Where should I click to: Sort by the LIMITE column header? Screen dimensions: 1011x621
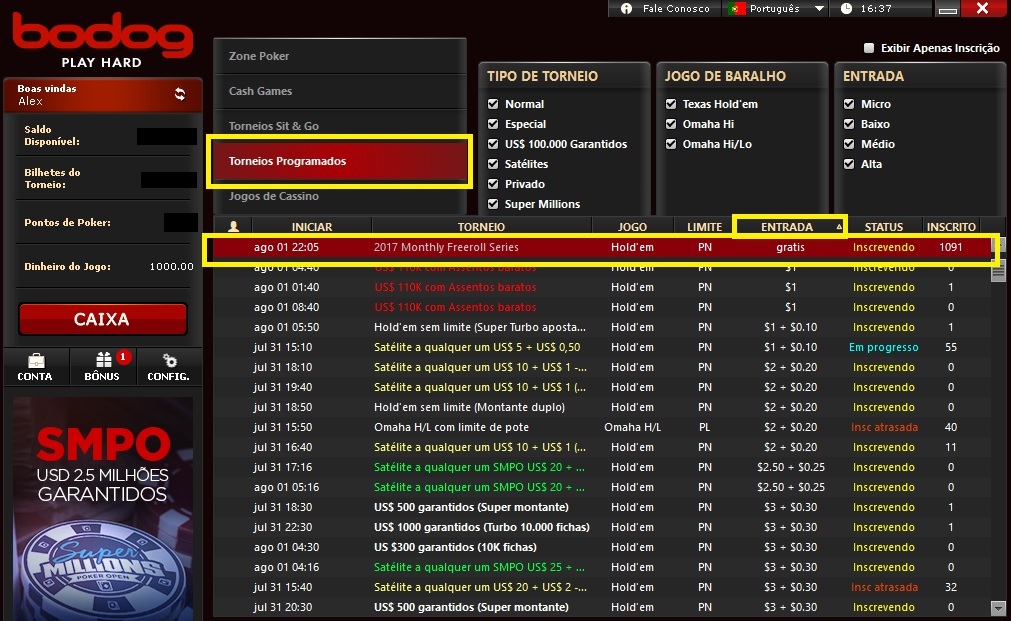pos(705,226)
